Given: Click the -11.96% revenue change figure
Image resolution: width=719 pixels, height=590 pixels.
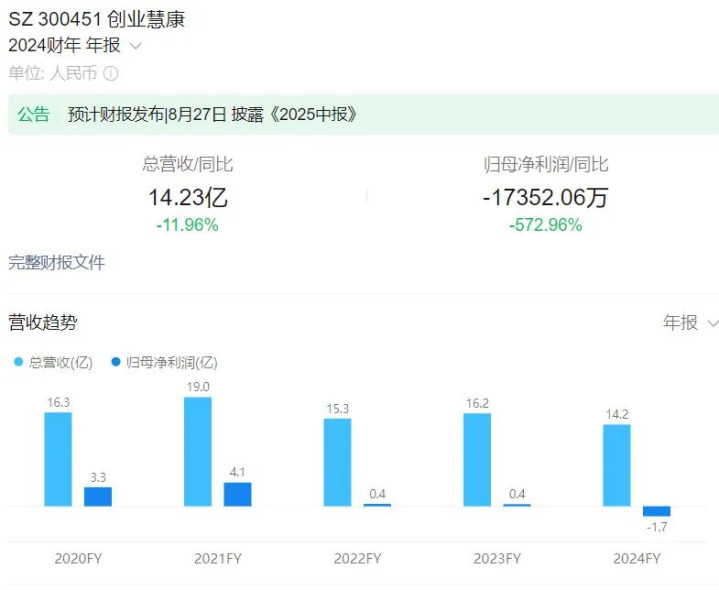Looking at the screenshot, I should (x=188, y=225).
